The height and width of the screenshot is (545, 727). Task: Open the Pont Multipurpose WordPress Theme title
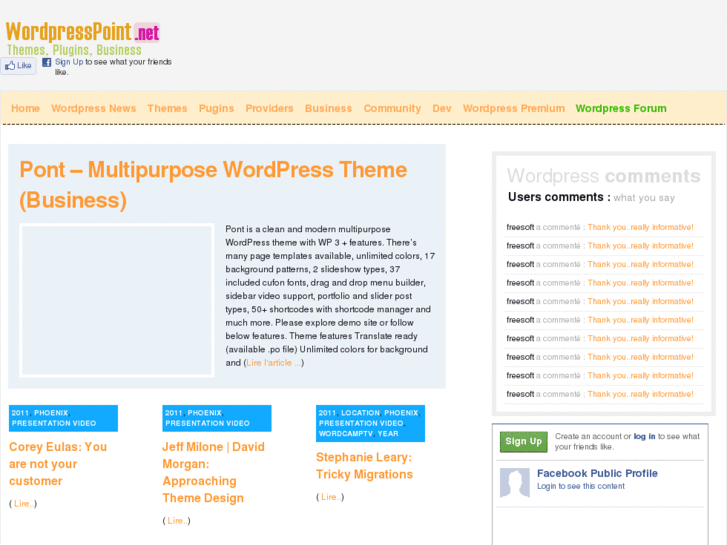(x=213, y=185)
